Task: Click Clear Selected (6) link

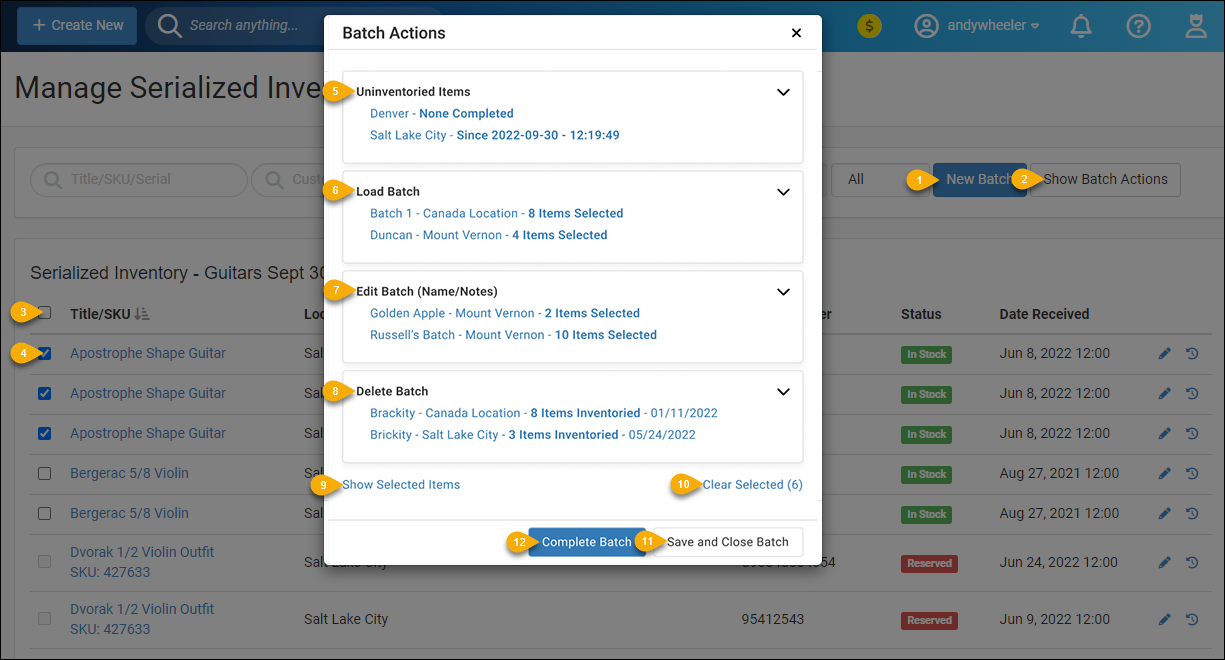Action: pos(752,485)
